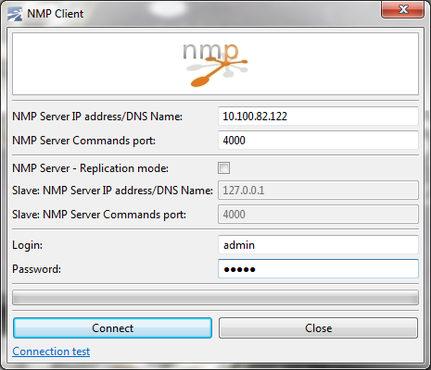The image size is (431, 370).
Task: Close the NMP Client window
Action: [x=403, y=10]
